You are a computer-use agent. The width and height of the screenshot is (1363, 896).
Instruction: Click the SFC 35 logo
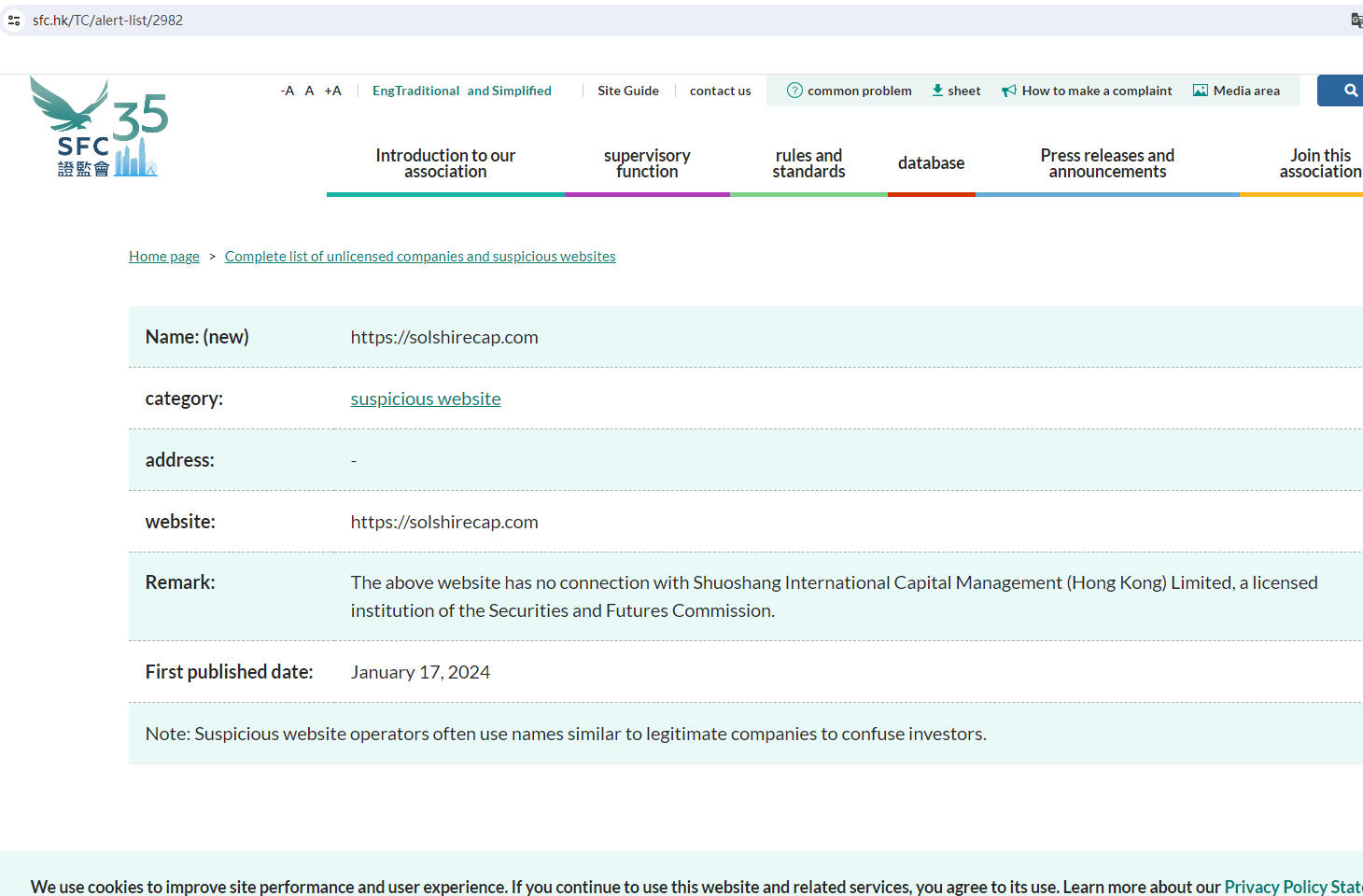[x=98, y=128]
